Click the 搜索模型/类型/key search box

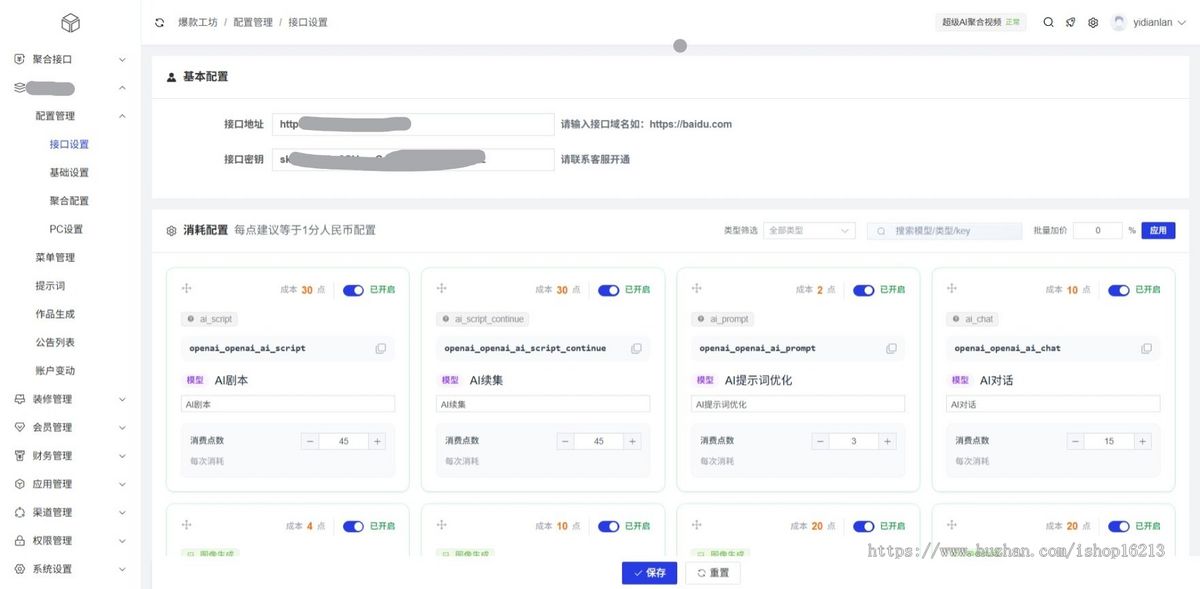tap(944, 230)
